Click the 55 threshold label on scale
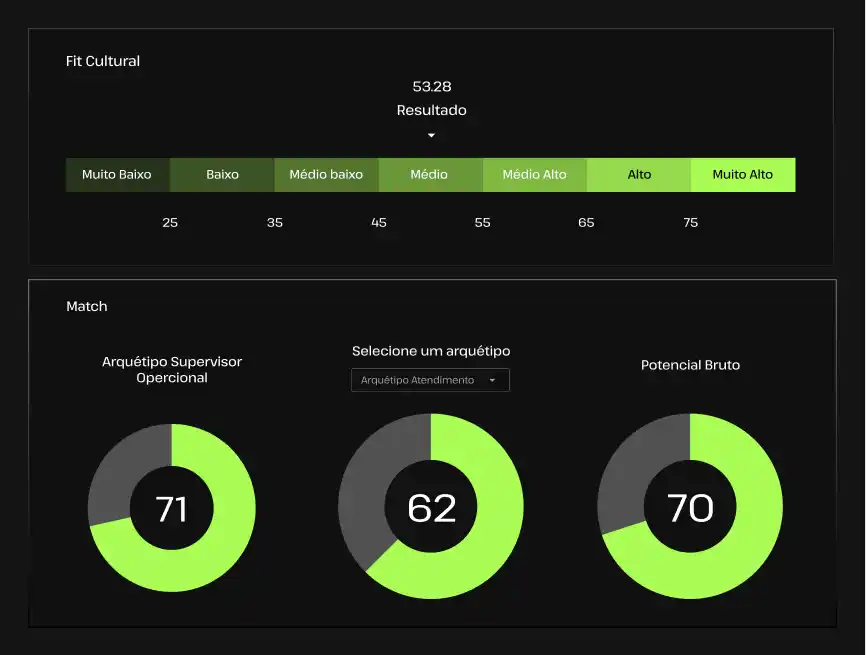The width and height of the screenshot is (866, 655). pos(482,222)
